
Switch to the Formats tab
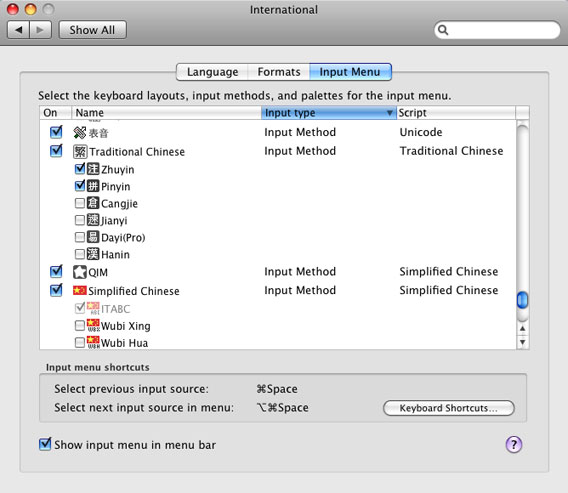tap(279, 72)
